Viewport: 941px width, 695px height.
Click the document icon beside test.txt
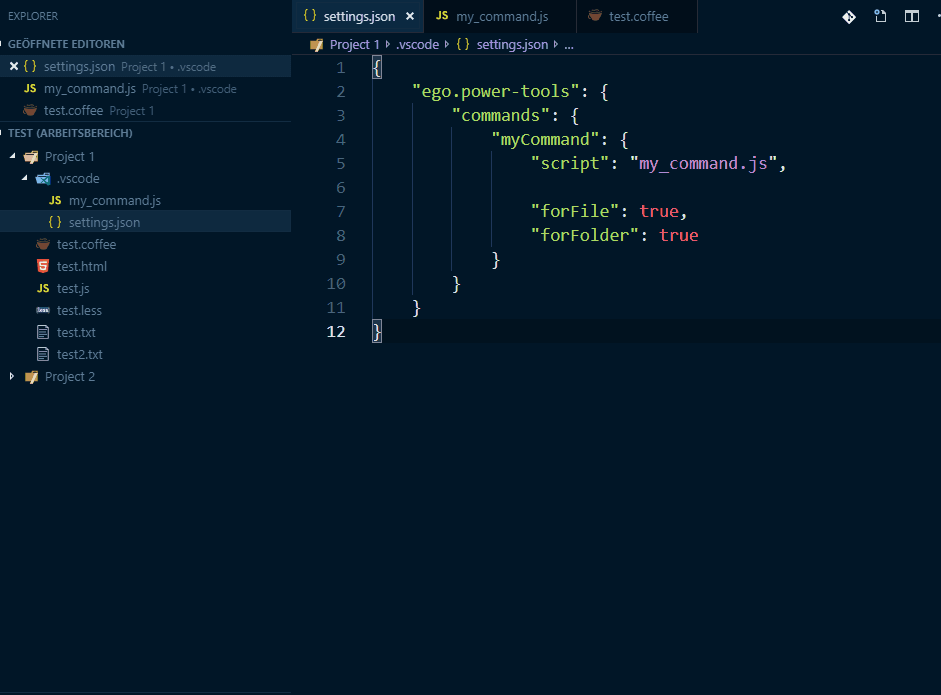[x=43, y=332]
